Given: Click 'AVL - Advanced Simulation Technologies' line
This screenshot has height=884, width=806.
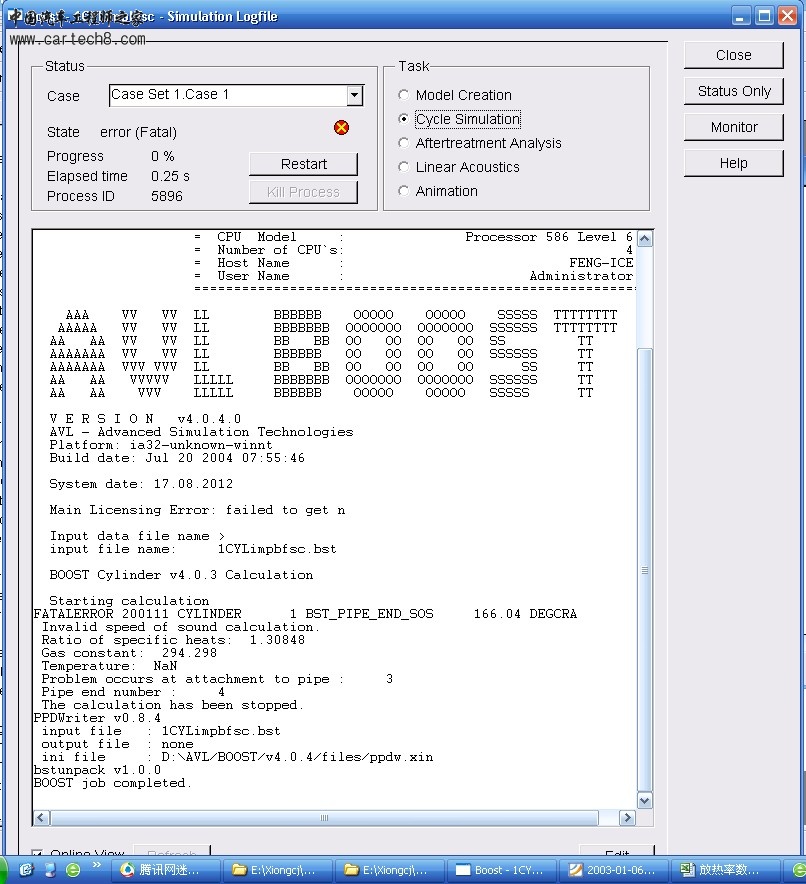Looking at the screenshot, I should coord(201,432).
